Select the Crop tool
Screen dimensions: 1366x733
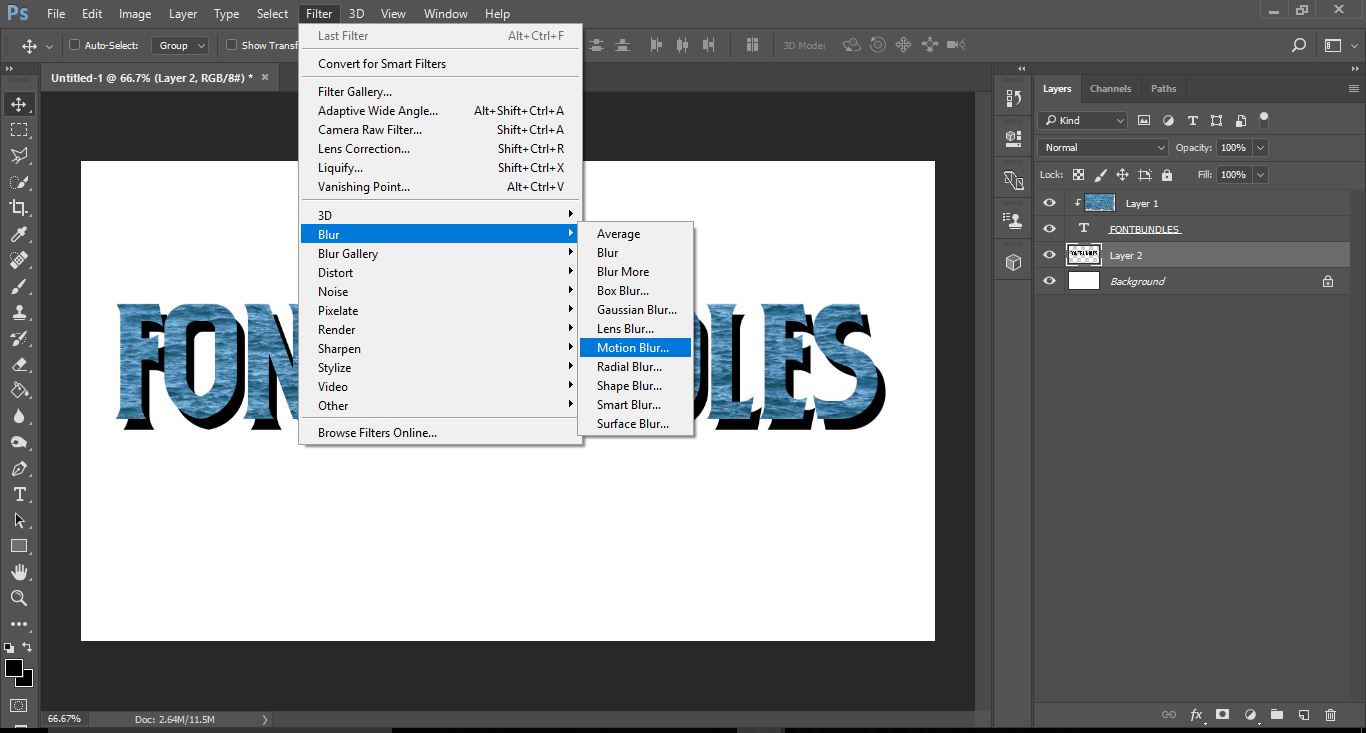[x=19, y=208]
